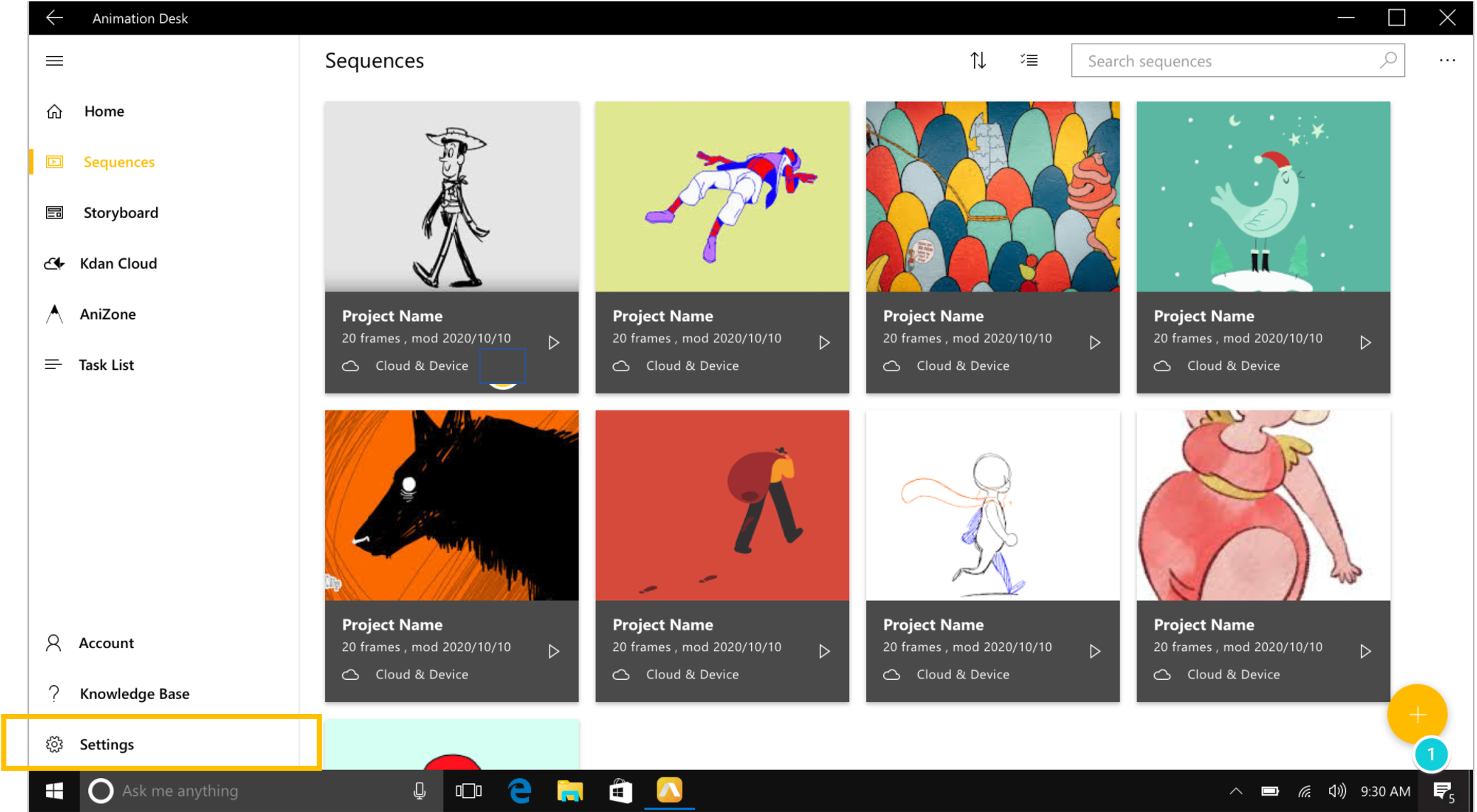This screenshot has height=812, width=1477.
Task: Click the cloud icon on the Christmas bird card
Action: (x=1162, y=366)
